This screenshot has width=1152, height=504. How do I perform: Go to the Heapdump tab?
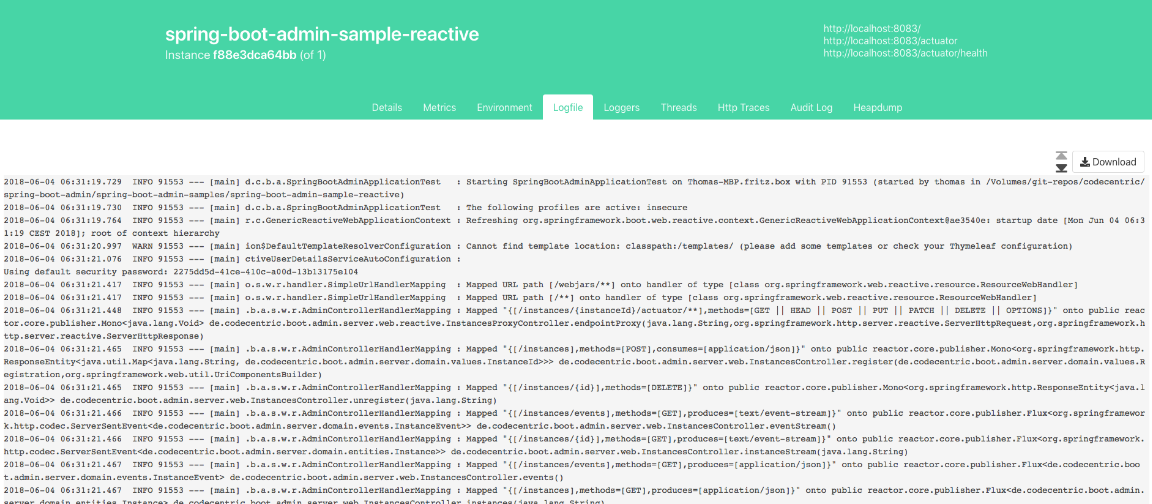(x=877, y=107)
